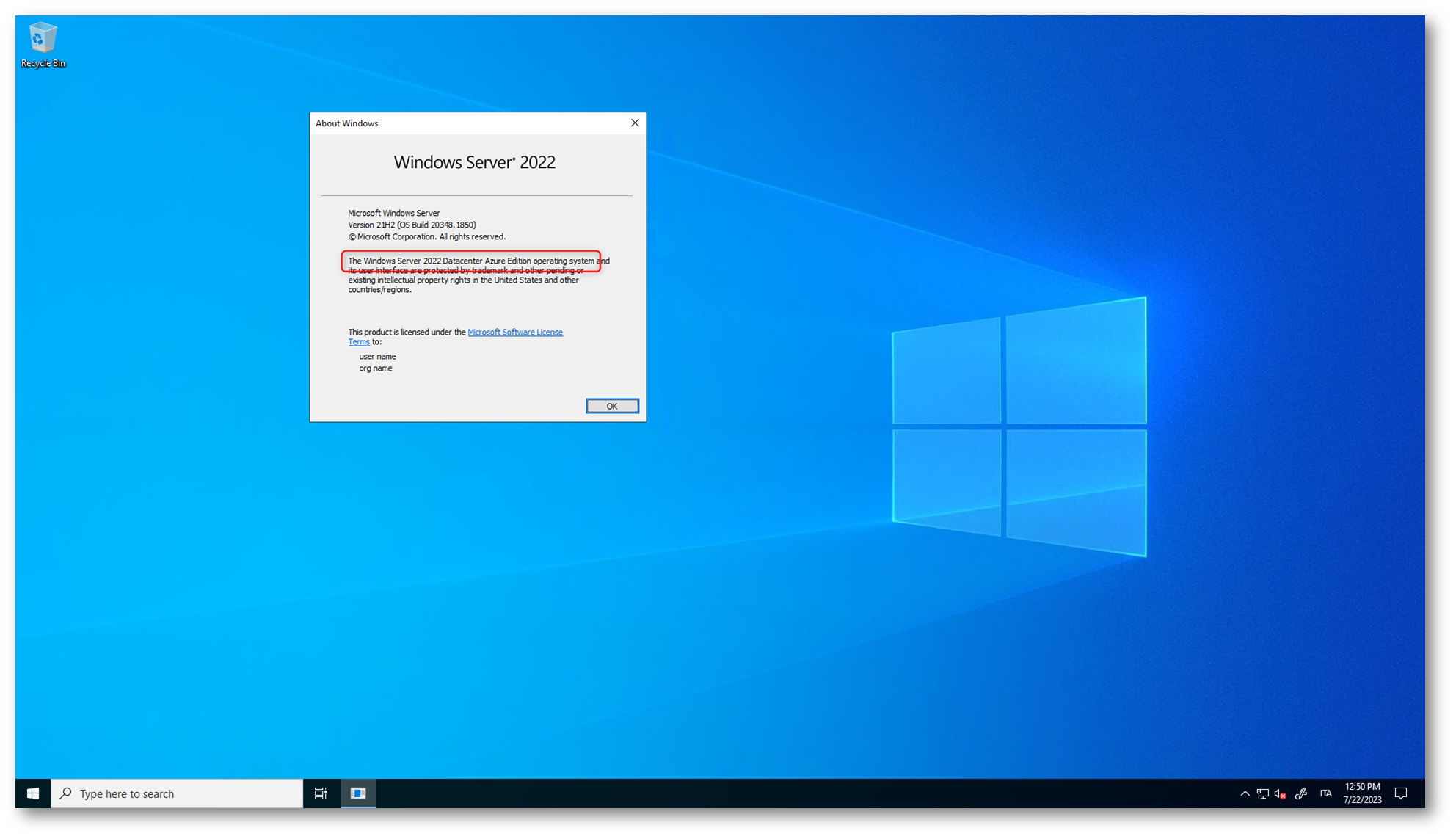
Task: Click the 'org name' license entry
Action: click(376, 368)
